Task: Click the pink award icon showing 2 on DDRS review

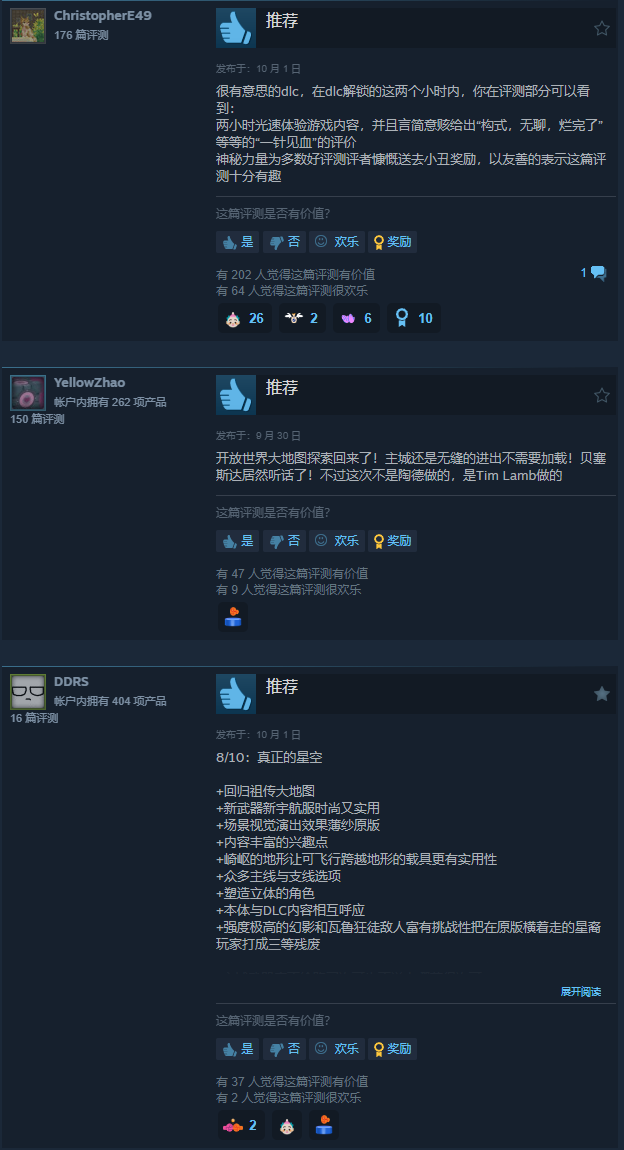Action: 241,1125
